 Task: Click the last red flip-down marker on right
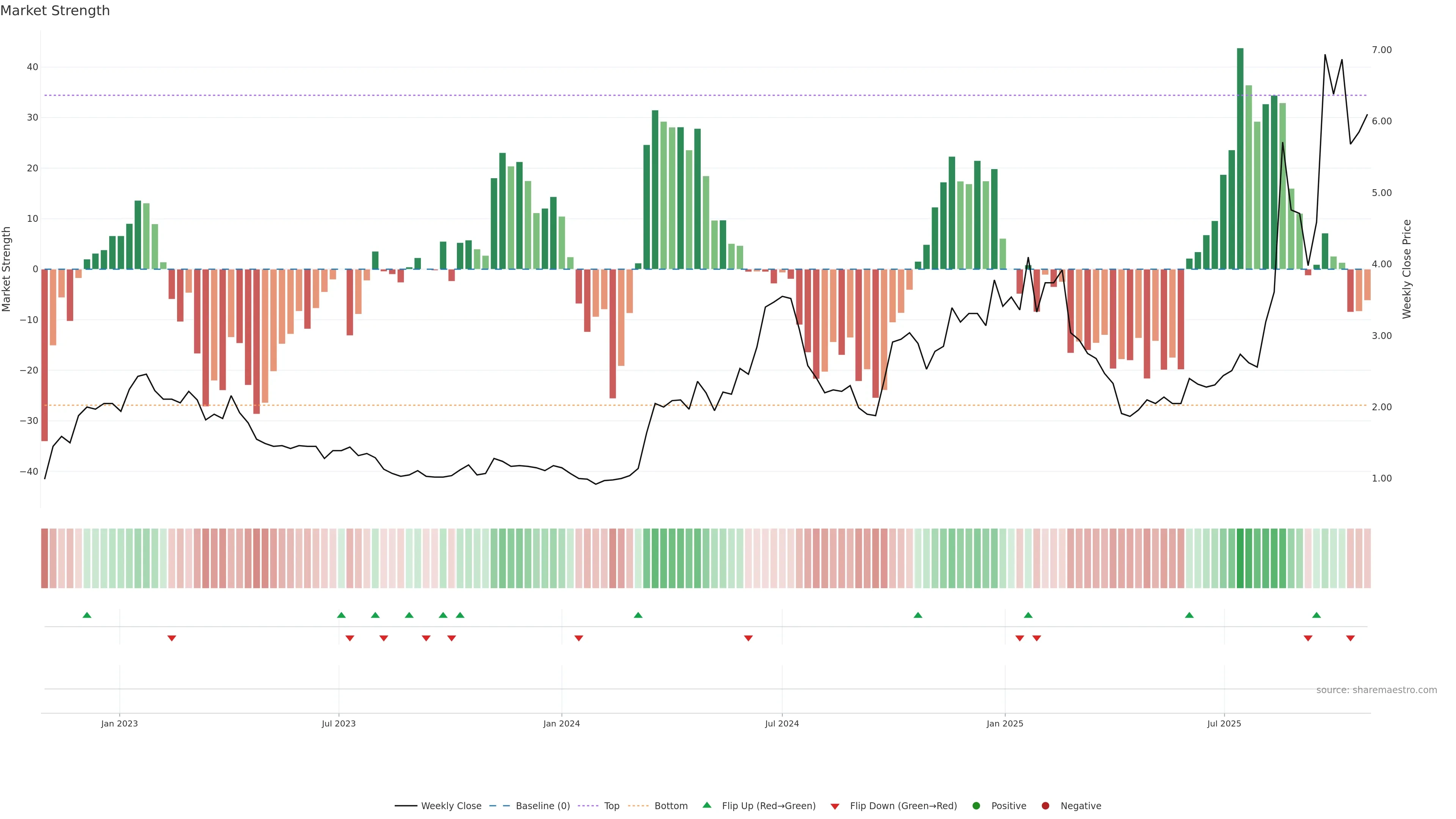pos(1350,638)
